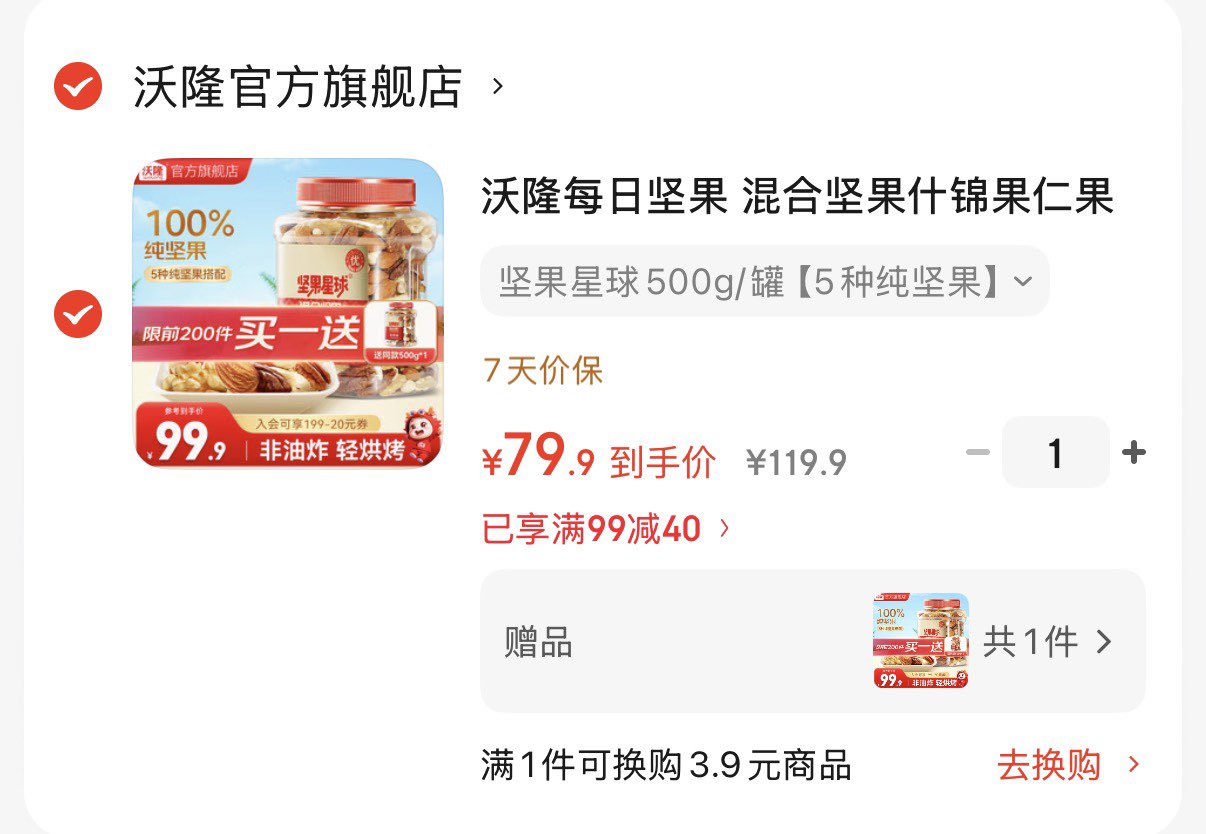Click the arrow beside 去换购
This screenshot has height=834, width=1206.
pyautogui.click(x=1133, y=766)
